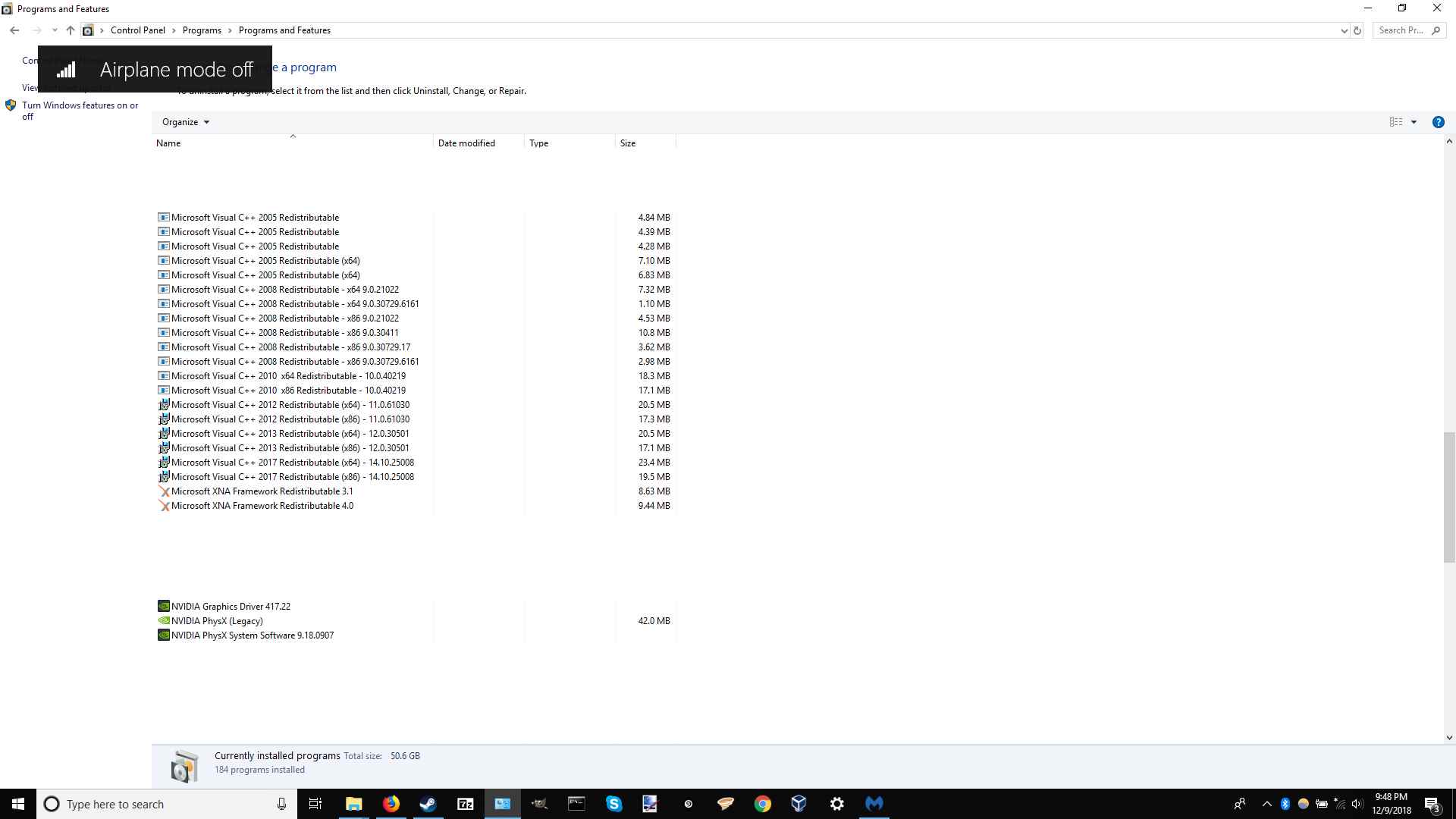Image resolution: width=1456 pixels, height=819 pixels.
Task: Click the clock showing 9:48 PM
Action: point(1391,797)
